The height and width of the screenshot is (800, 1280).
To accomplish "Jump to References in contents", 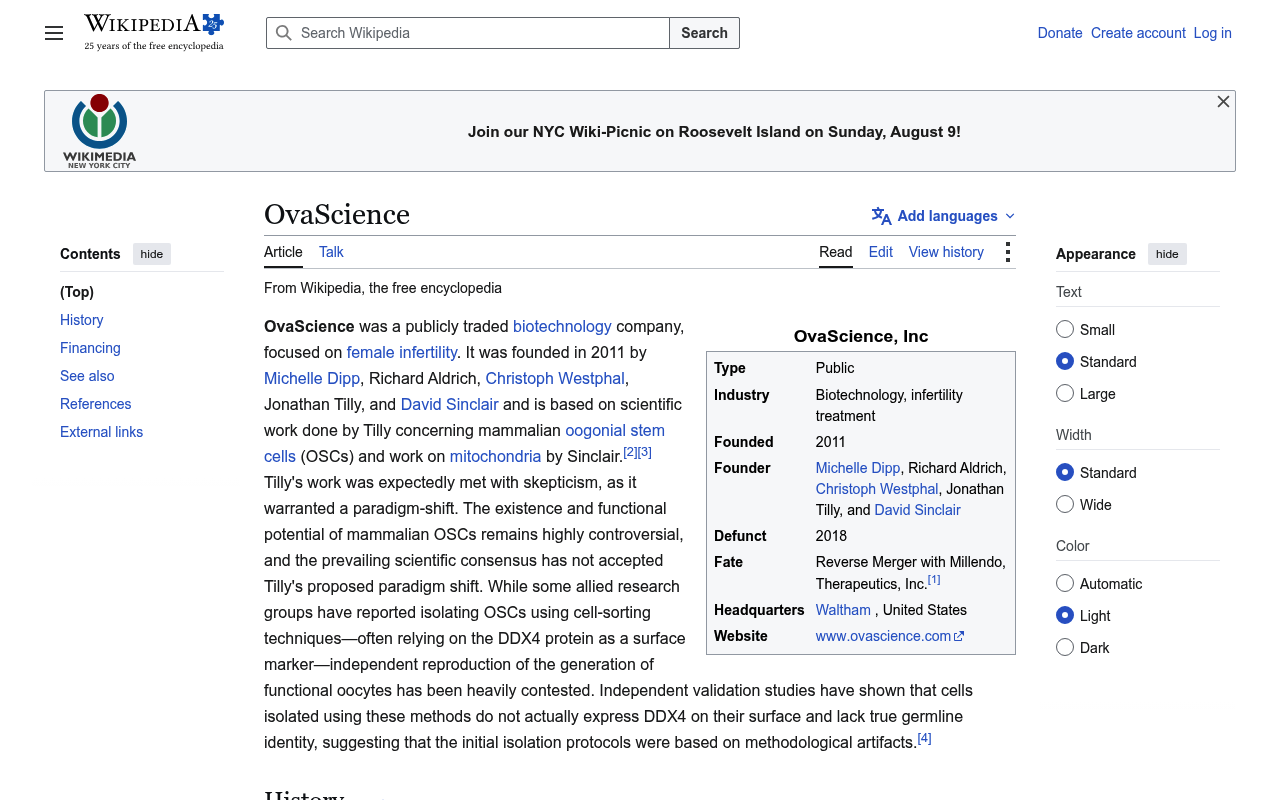I will pos(96,404).
